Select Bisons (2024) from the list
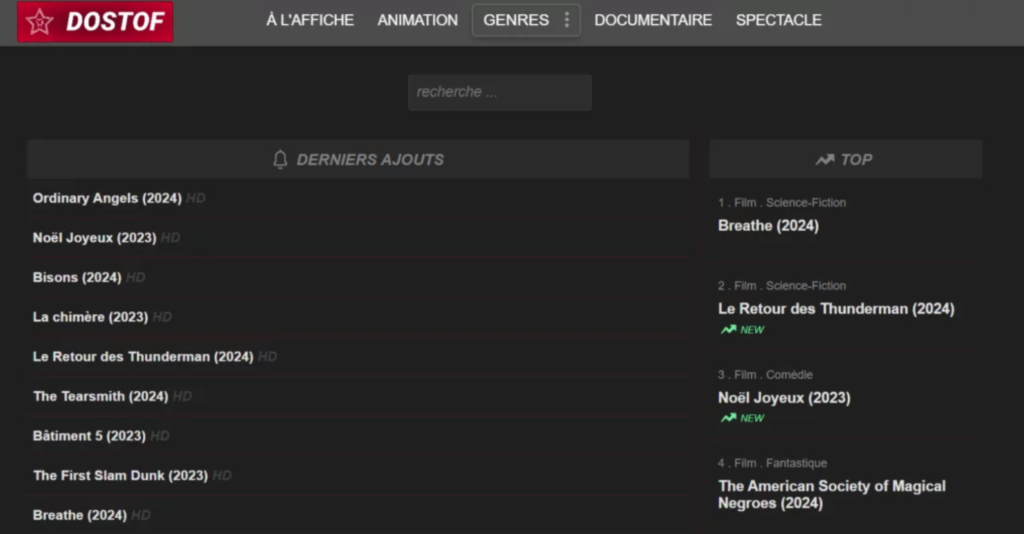Viewport: 1024px width, 534px height. tap(77, 277)
